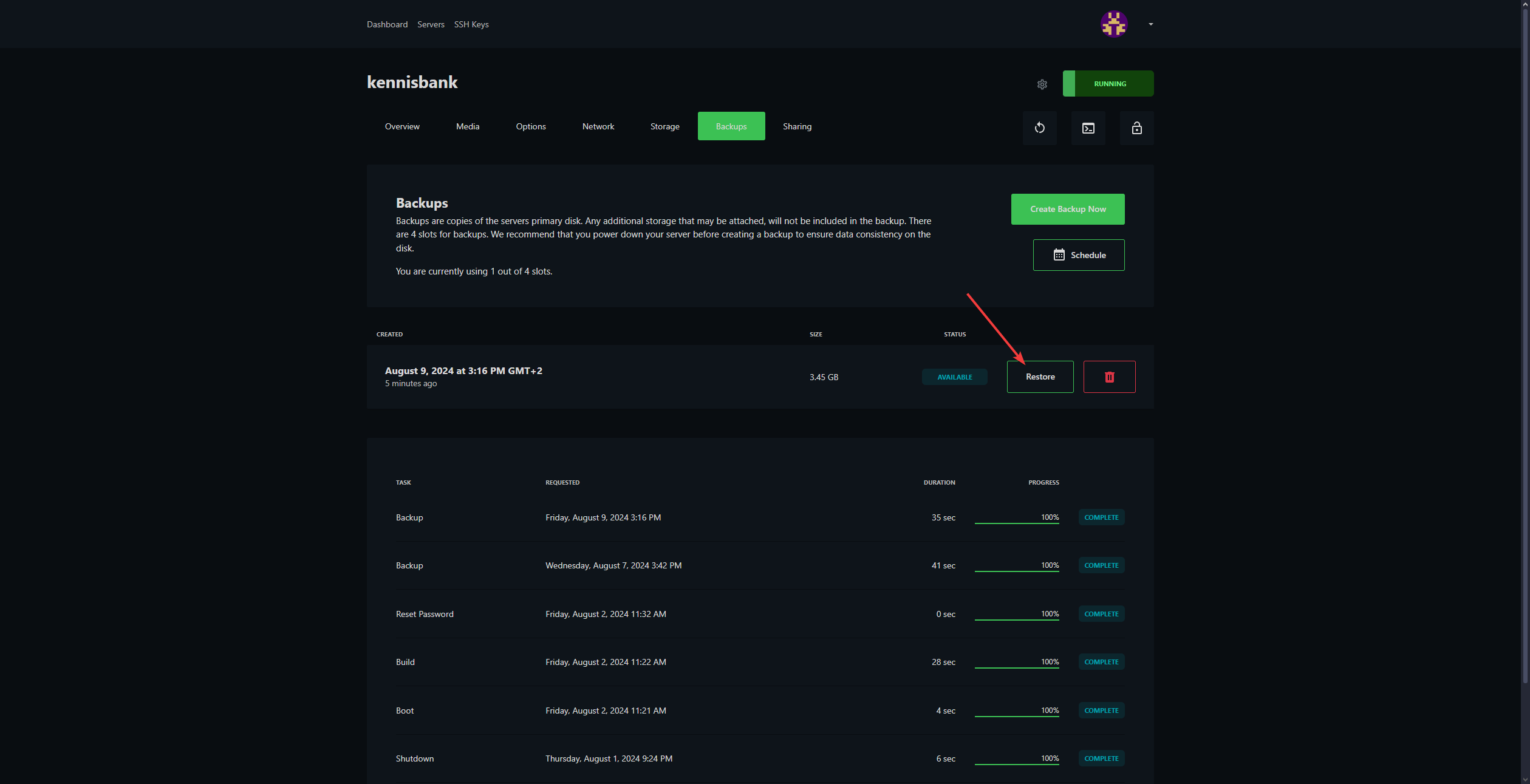Switch to the Overview tab
This screenshot has width=1530, height=784.
[x=402, y=126]
